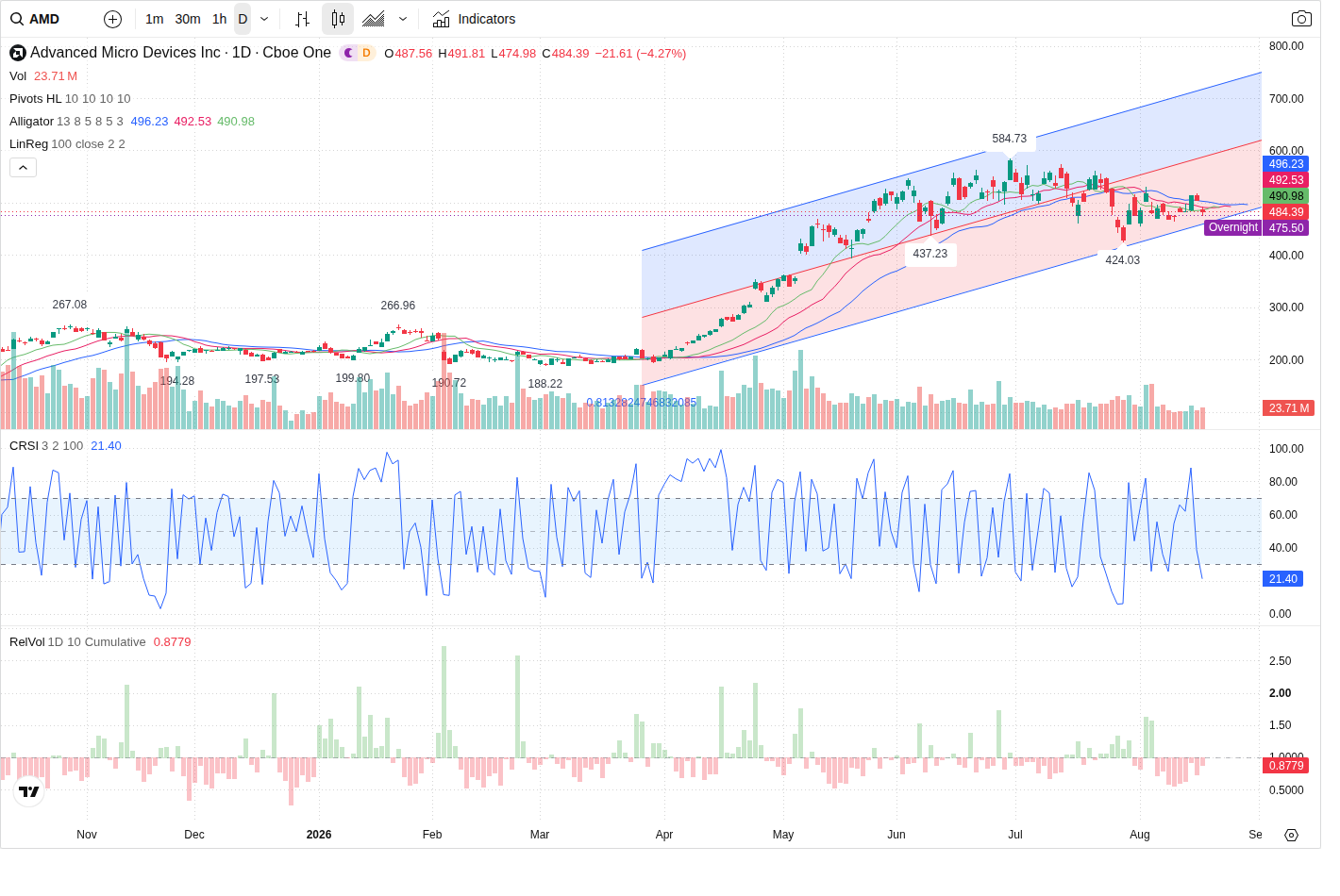
Task: Click the TradingView logo in the chart corner
Action: tap(29, 792)
